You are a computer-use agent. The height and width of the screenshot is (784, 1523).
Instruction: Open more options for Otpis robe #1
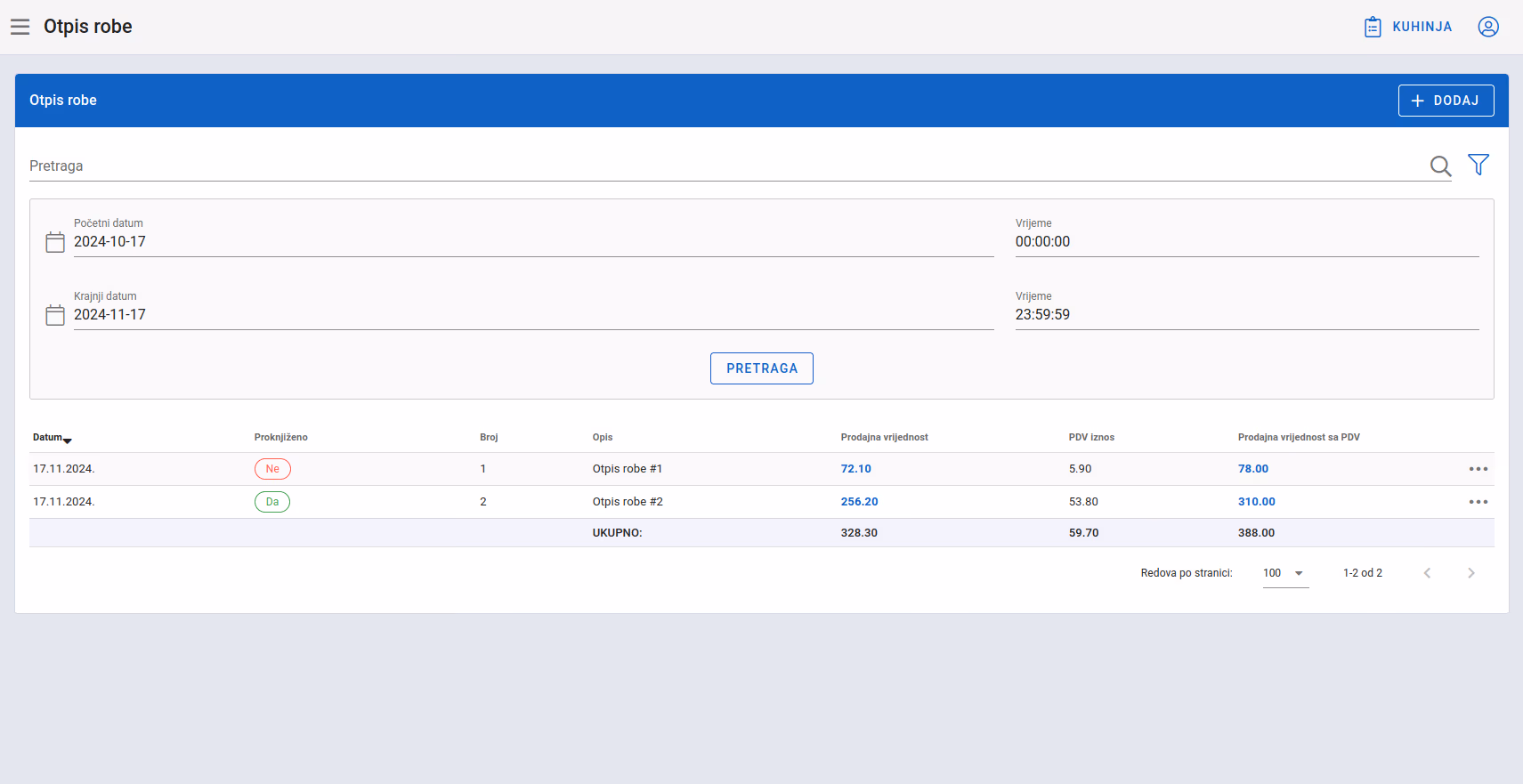[1478, 469]
